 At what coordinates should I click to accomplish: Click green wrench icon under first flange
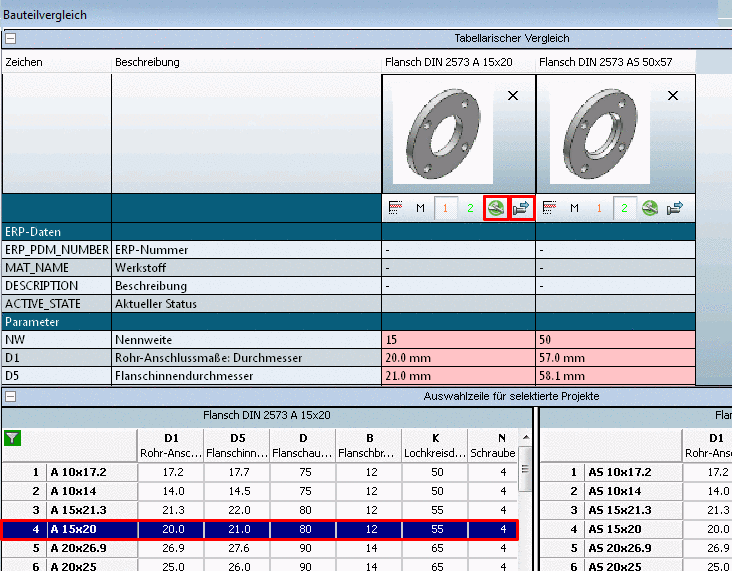[x=494, y=208]
